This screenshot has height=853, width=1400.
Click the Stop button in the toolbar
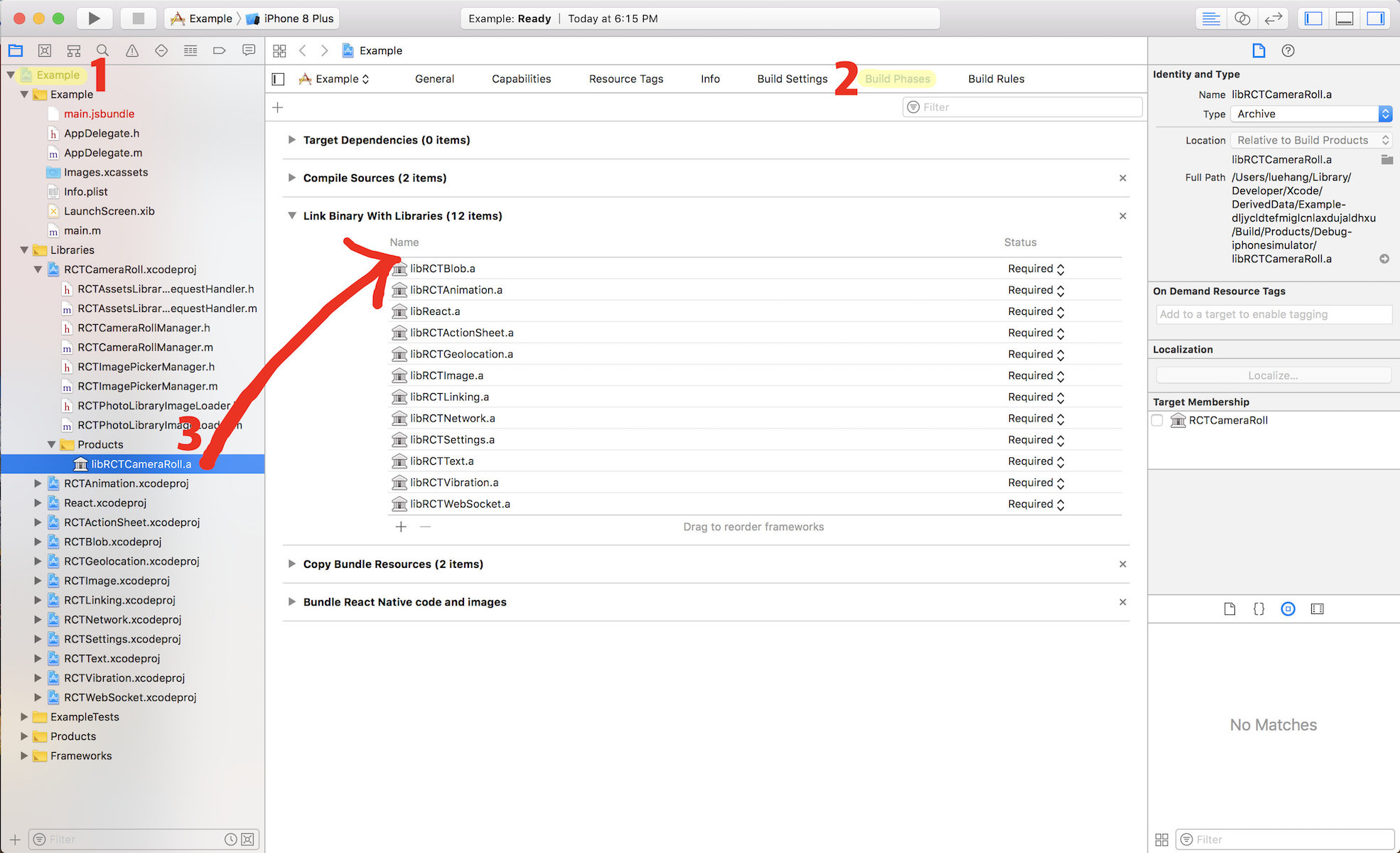tap(138, 18)
